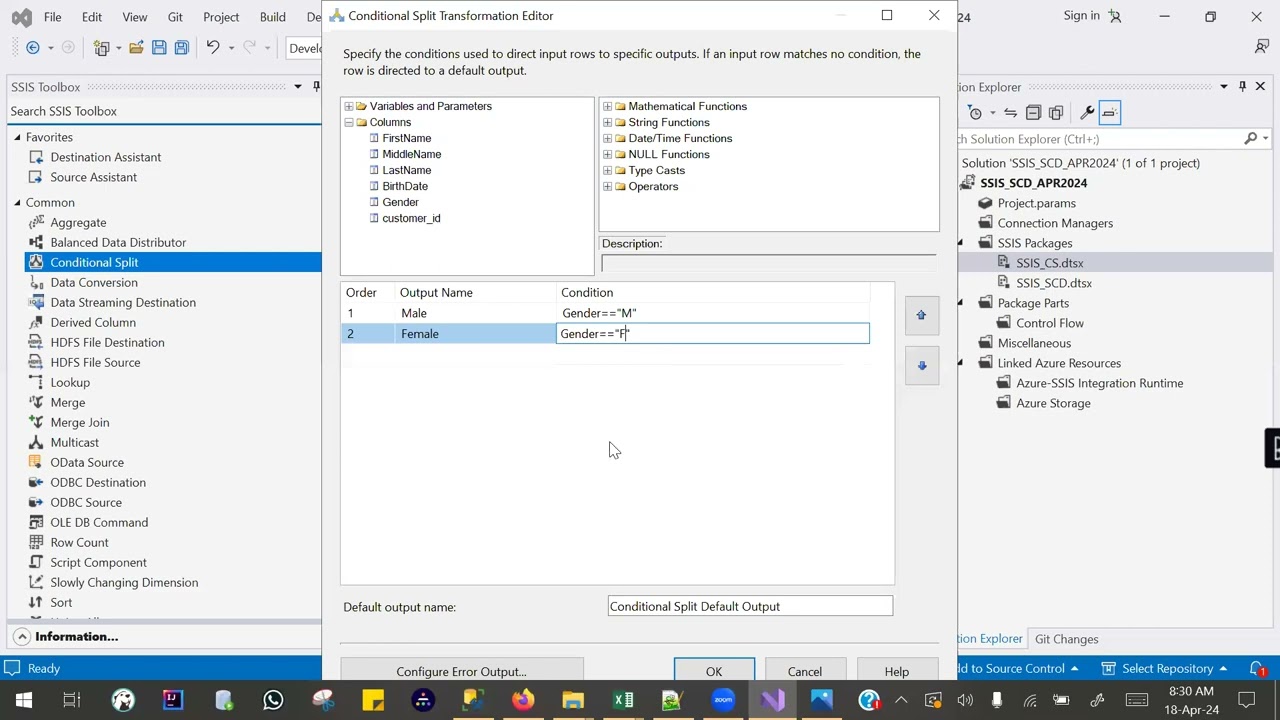Collapse the Common group in SSIS Toolbox
The height and width of the screenshot is (720, 1280).
(x=17, y=202)
